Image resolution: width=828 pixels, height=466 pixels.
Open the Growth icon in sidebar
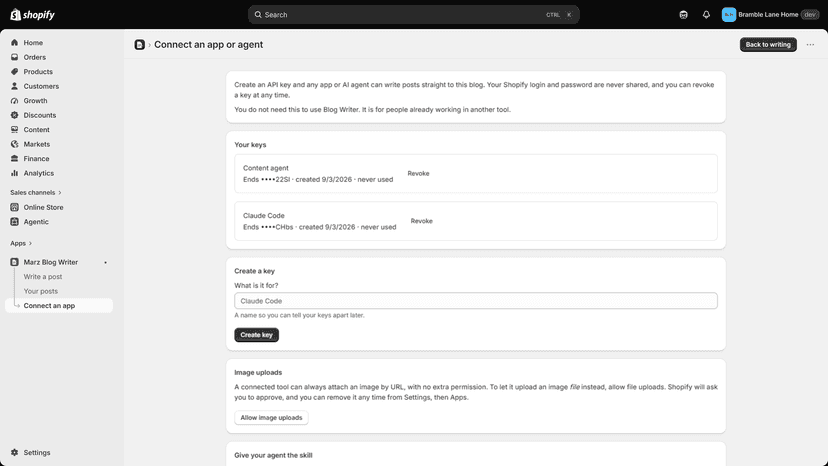click(14, 100)
